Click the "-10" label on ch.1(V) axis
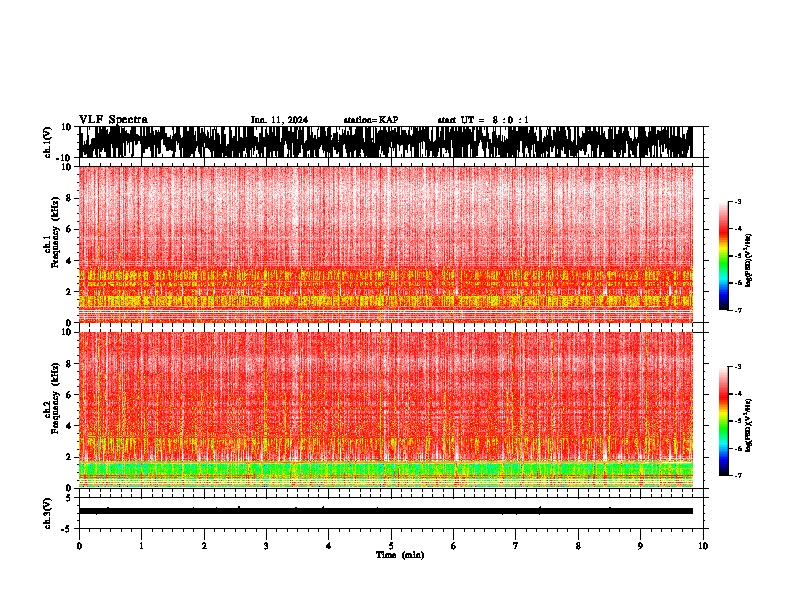The image size is (792, 612). pos(65,158)
